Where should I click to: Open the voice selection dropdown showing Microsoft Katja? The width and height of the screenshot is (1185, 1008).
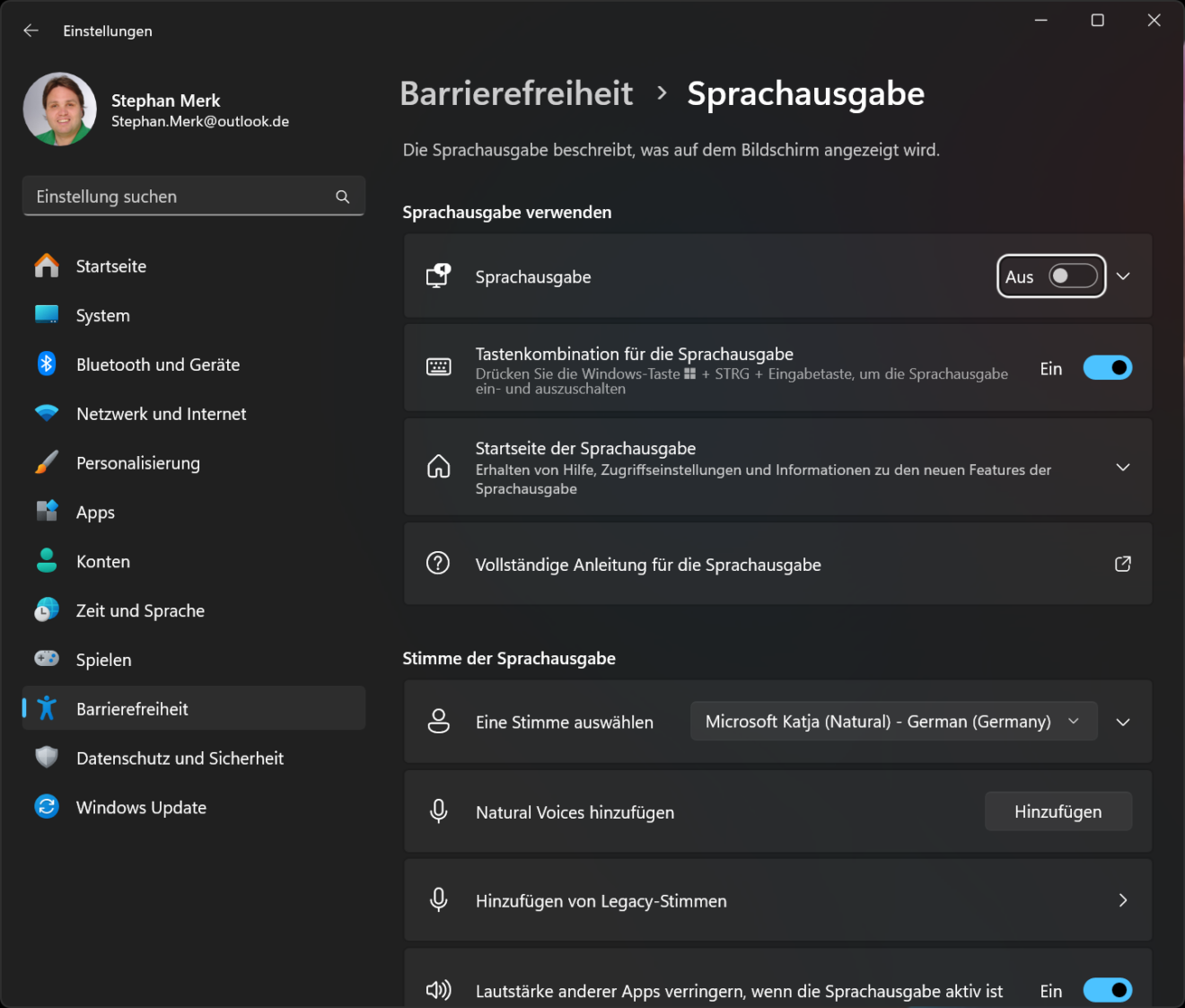893,721
